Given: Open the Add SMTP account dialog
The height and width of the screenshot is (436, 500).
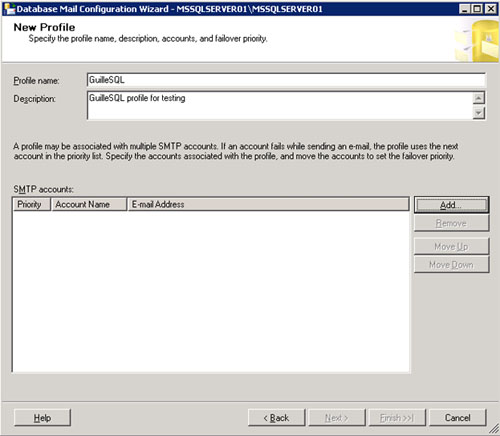Looking at the screenshot, I should pyautogui.click(x=451, y=205).
